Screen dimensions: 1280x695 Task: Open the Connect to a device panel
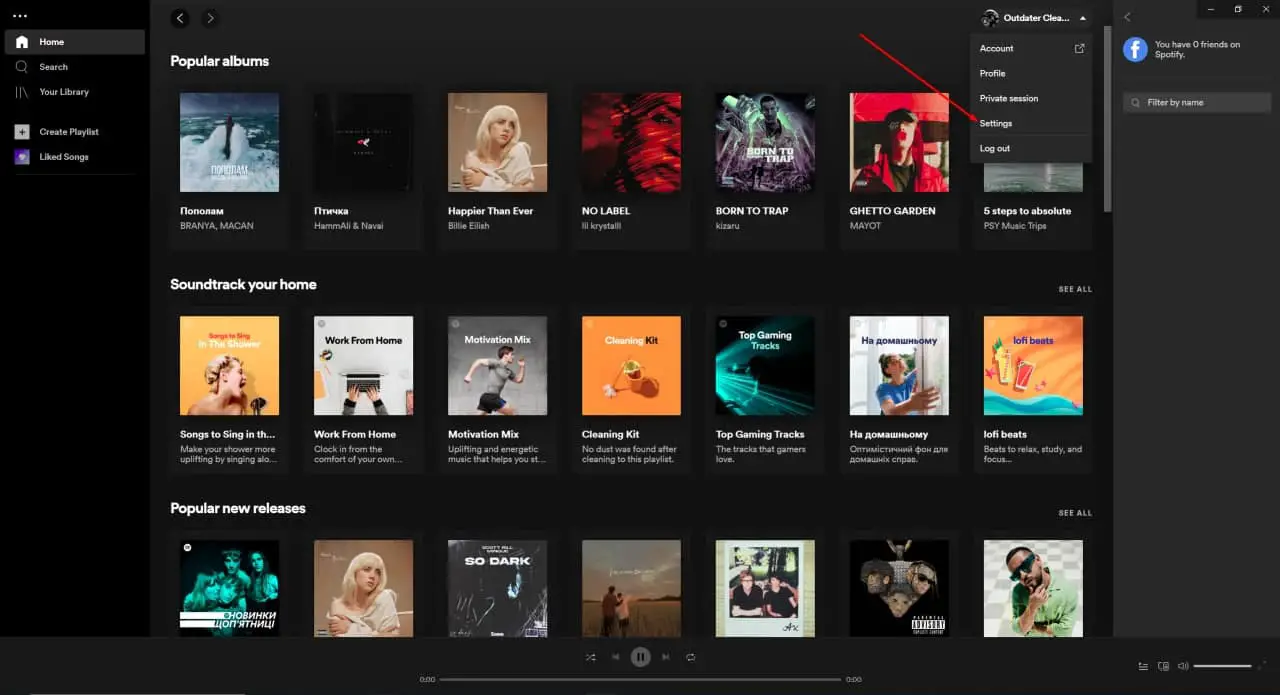tap(1163, 665)
